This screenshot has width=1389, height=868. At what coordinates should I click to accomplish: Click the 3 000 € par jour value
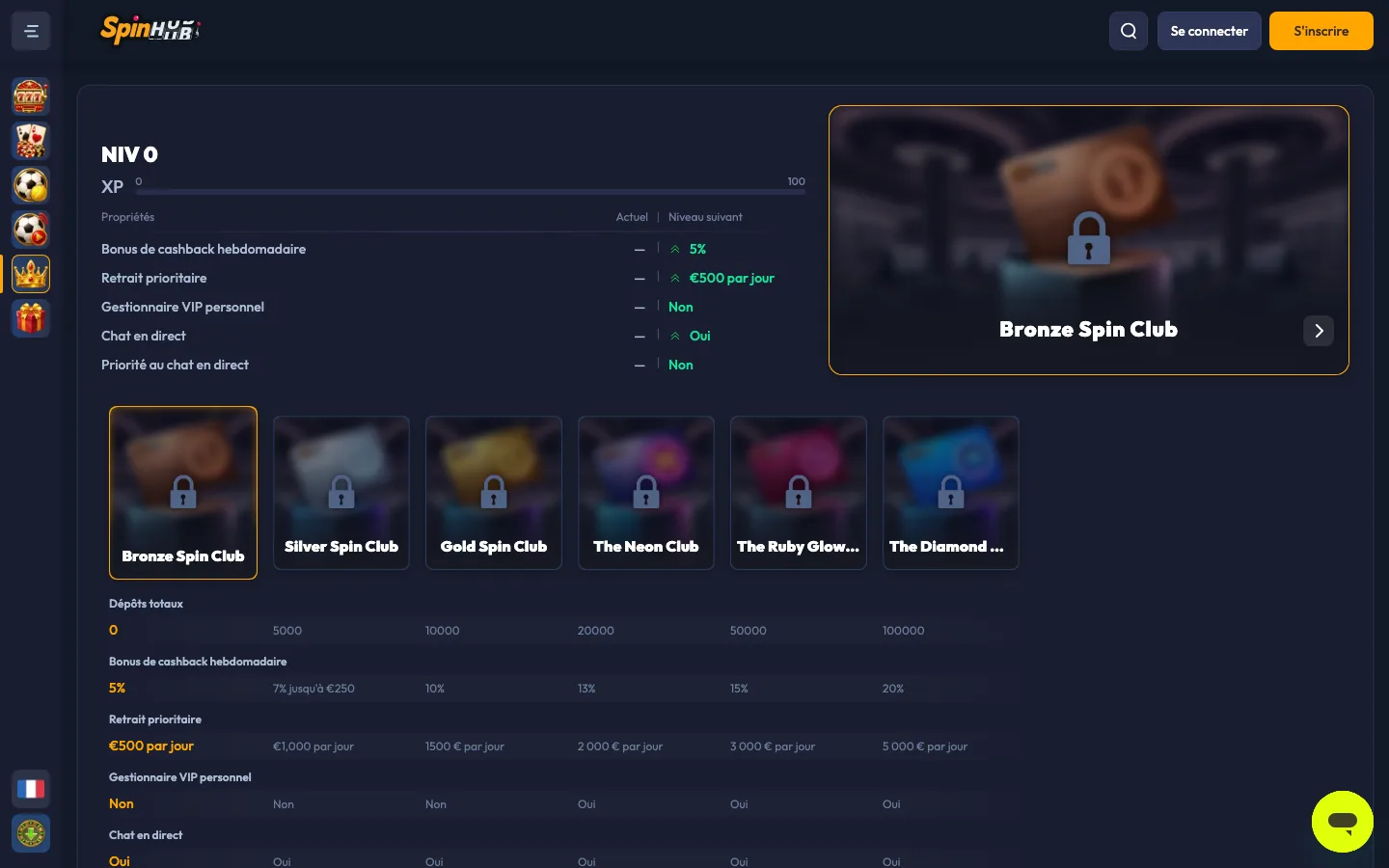click(x=773, y=746)
